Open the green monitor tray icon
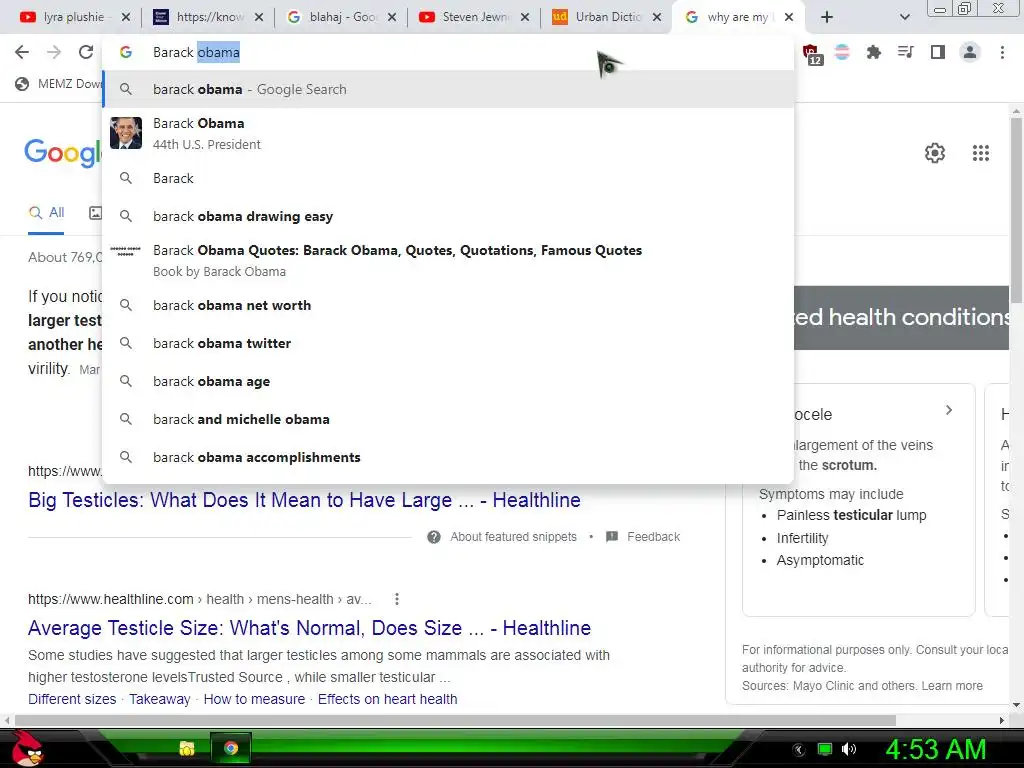The height and width of the screenshot is (768, 1024). tap(825, 749)
